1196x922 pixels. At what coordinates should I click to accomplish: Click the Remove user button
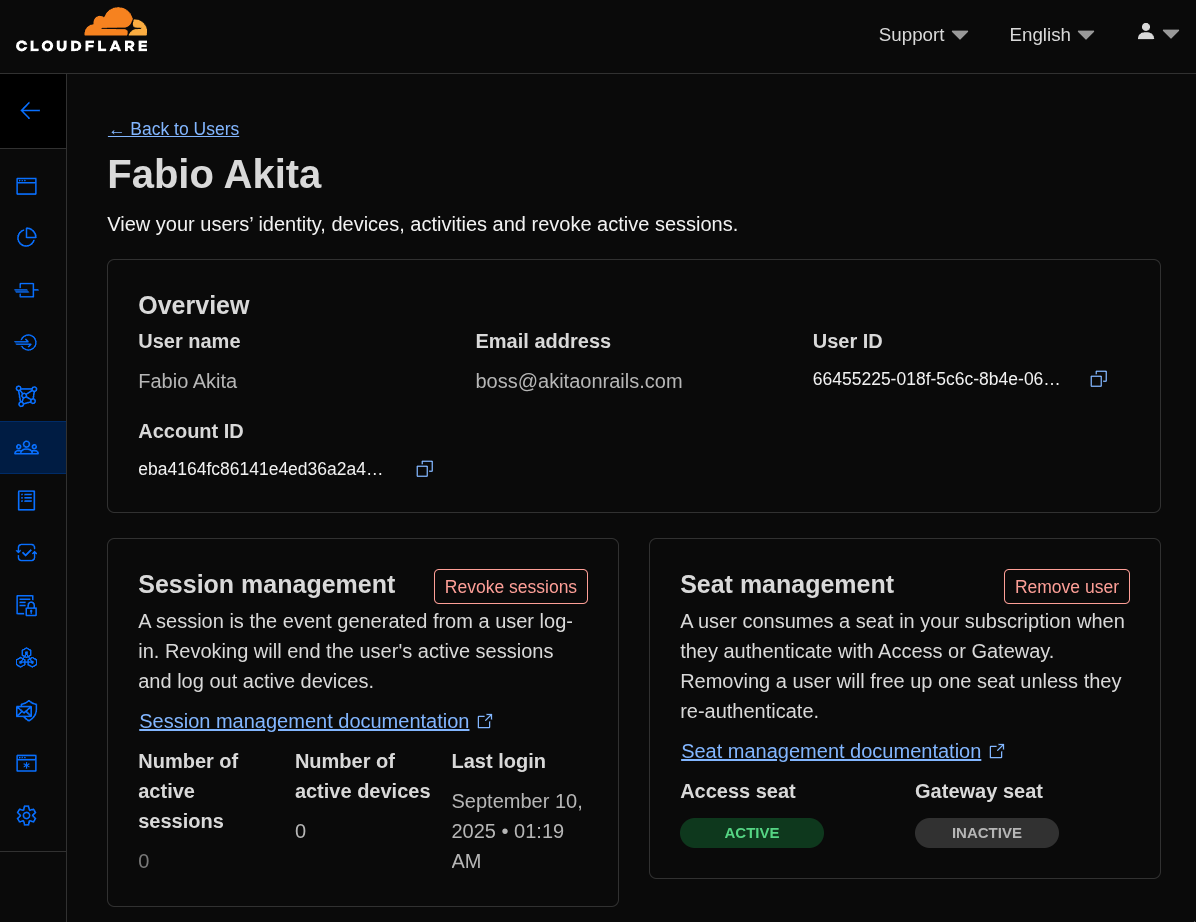[1066, 586]
